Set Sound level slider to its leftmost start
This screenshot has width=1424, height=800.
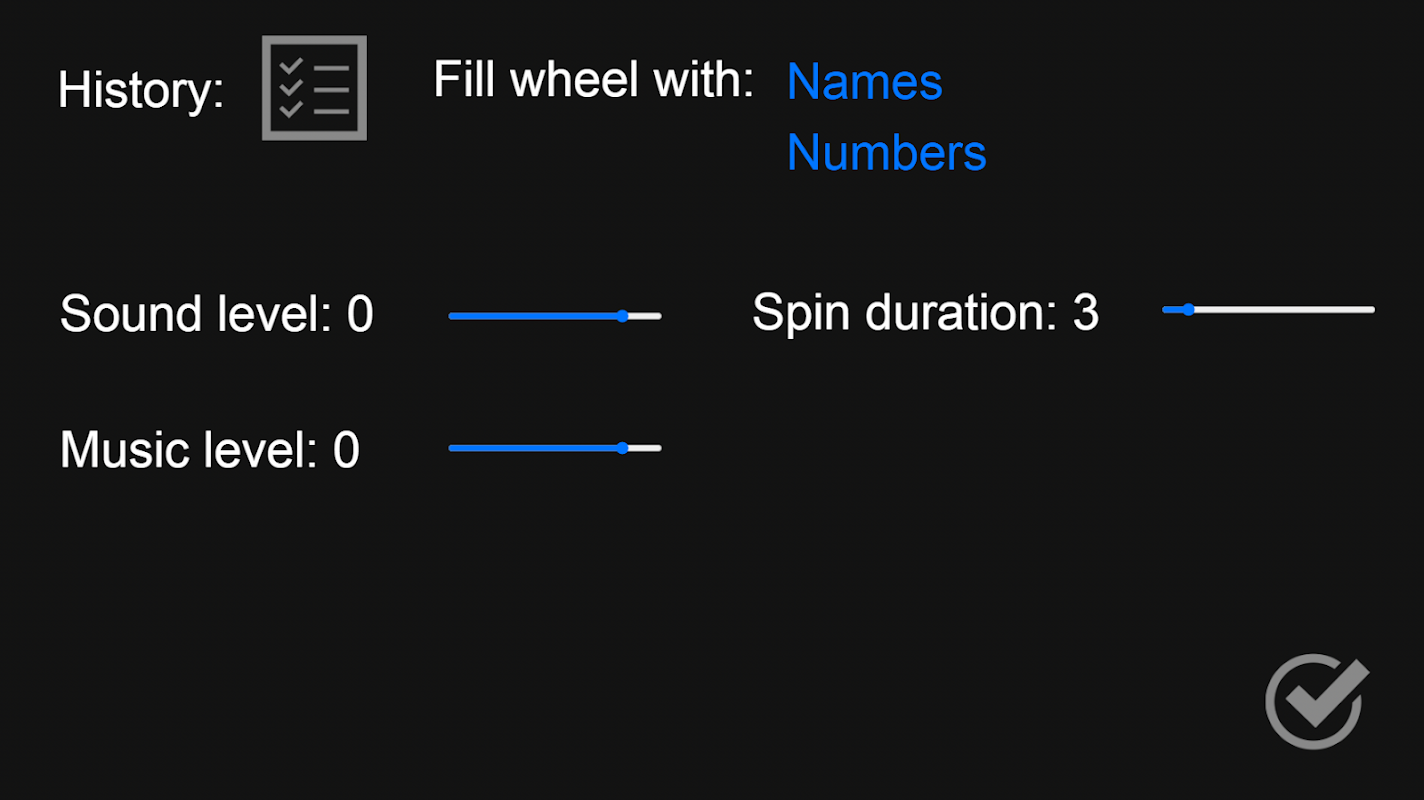point(451,316)
